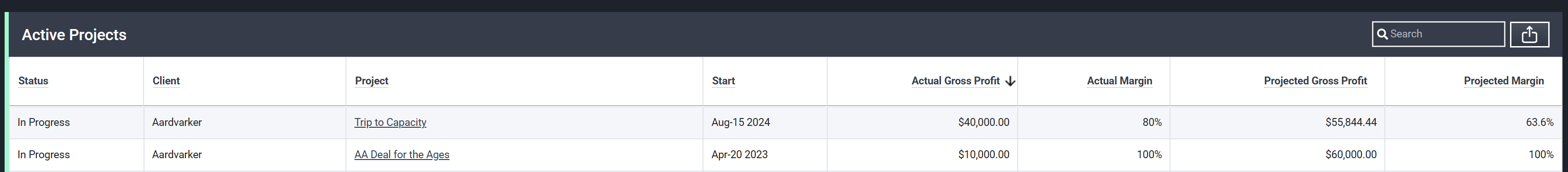1568x172 pixels.
Task: Sort by Project column header
Action: tap(371, 81)
